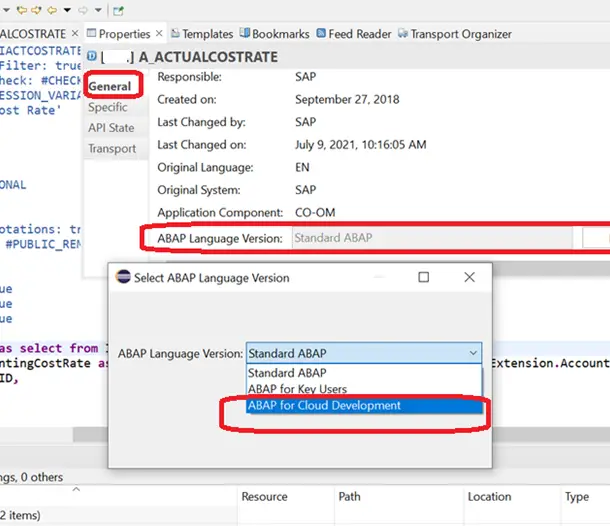The image size is (610, 526).
Task: Click the '2 items)' row in Problems
Action: pyautogui.click(x=20, y=515)
